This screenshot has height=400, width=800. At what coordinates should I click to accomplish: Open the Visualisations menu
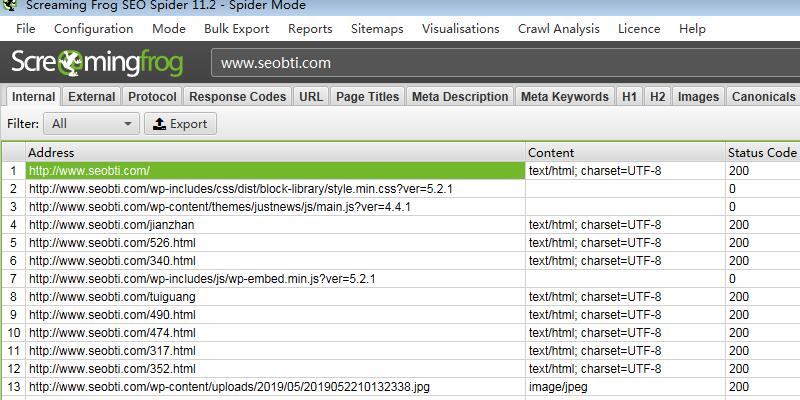[x=460, y=29]
